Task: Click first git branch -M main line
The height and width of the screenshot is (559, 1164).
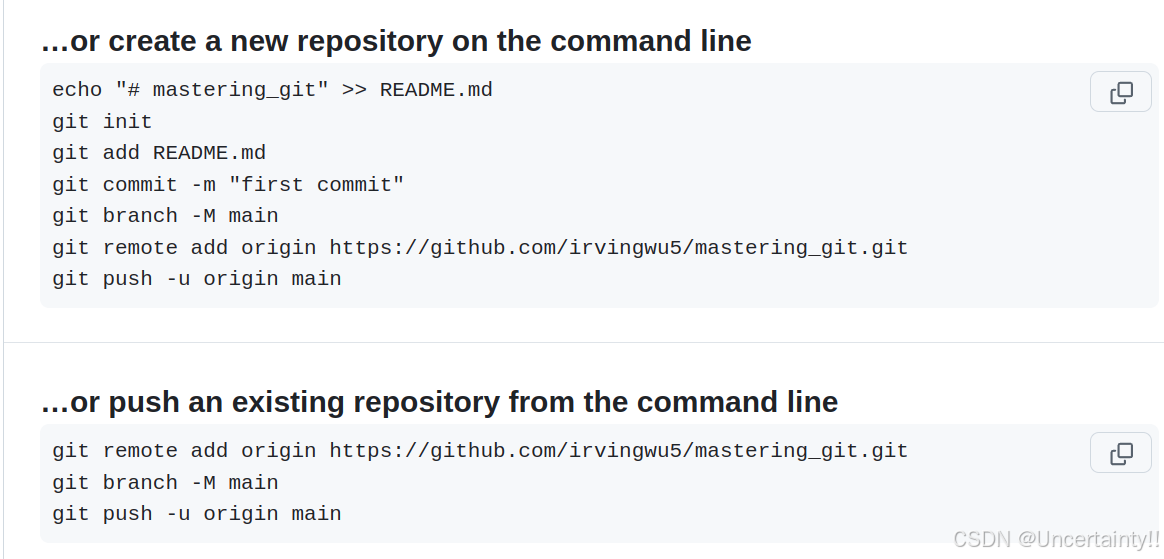Action: 165,216
